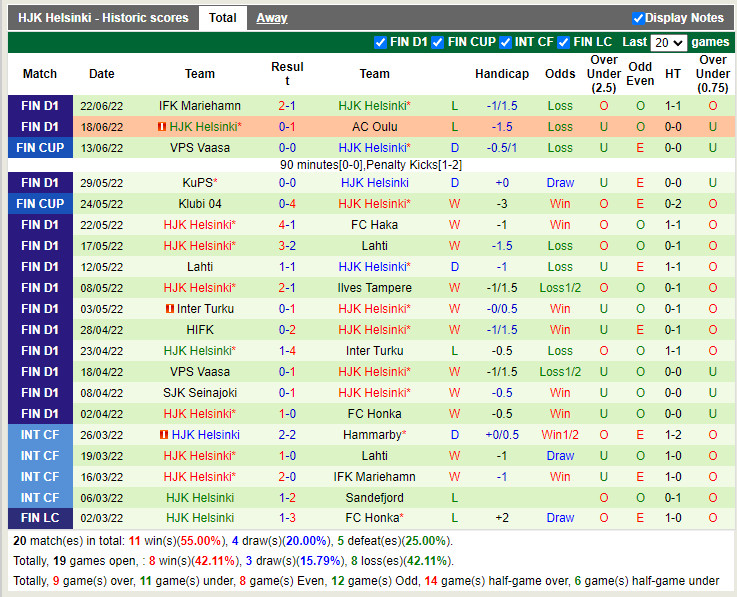Click the Odd Even column header
737x597 pixels.
(x=640, y=74)
